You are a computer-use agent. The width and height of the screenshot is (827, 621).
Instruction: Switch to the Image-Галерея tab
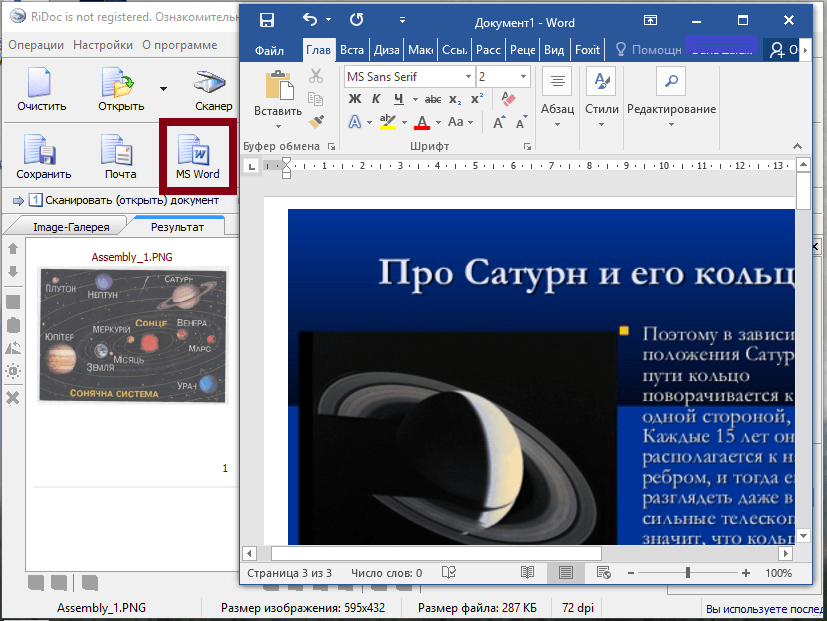(x=71, y=227)
